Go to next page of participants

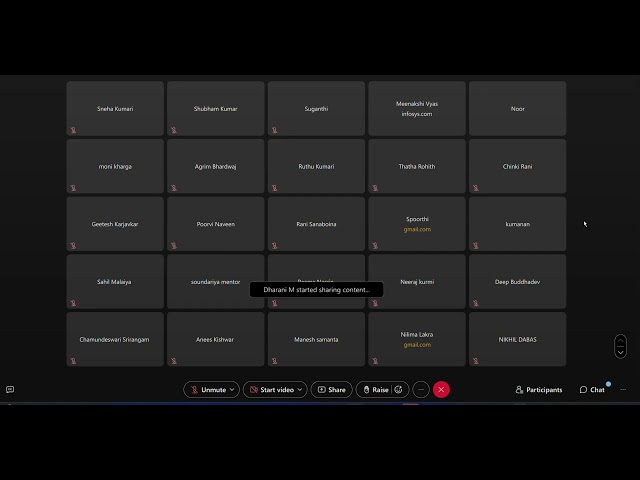620,352
